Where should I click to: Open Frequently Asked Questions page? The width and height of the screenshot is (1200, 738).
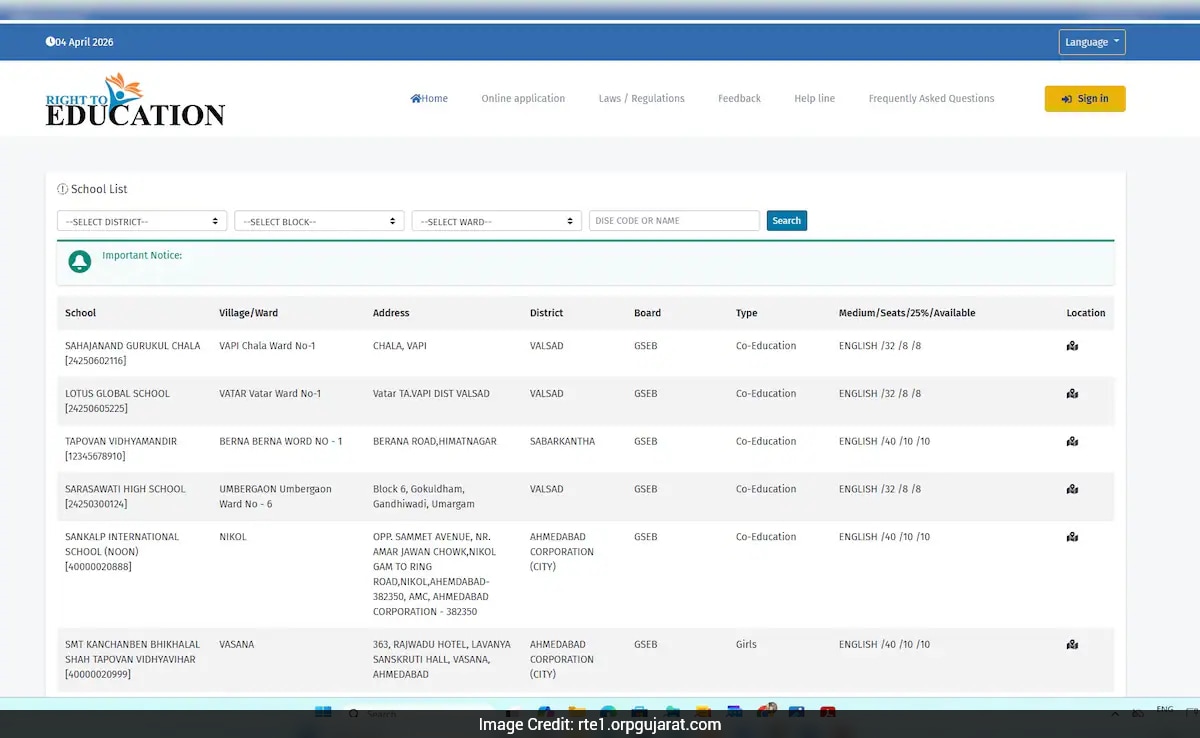(x=931, y=99)
